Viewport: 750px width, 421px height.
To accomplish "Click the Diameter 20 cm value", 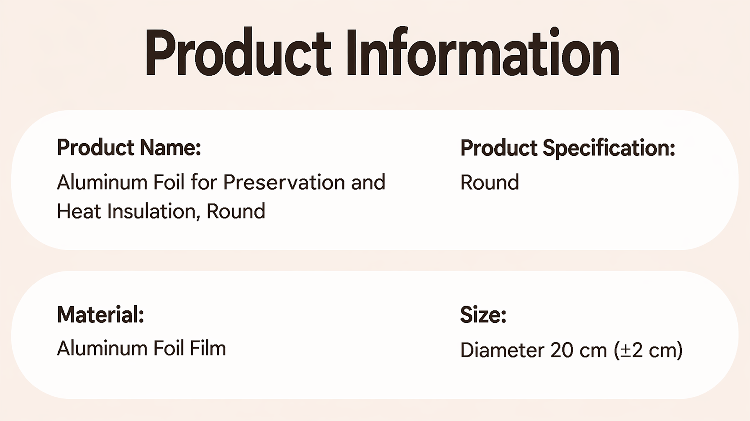I will (x=533, y=350).
